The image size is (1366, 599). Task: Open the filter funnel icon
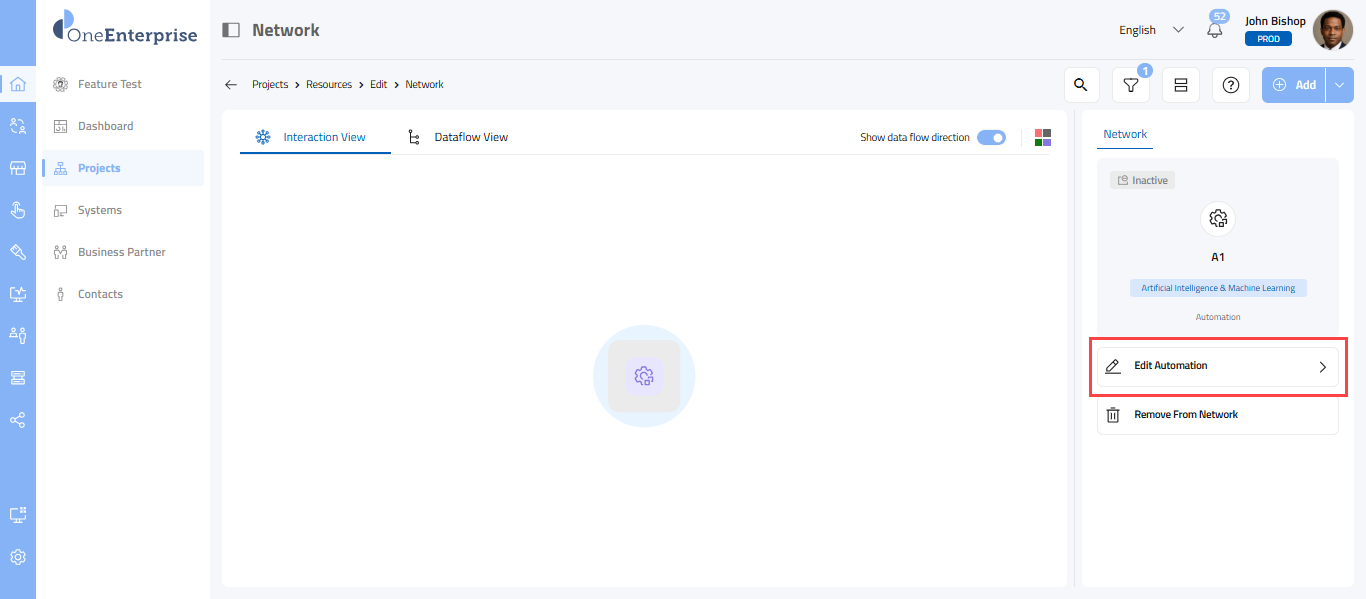[1131, 85]
